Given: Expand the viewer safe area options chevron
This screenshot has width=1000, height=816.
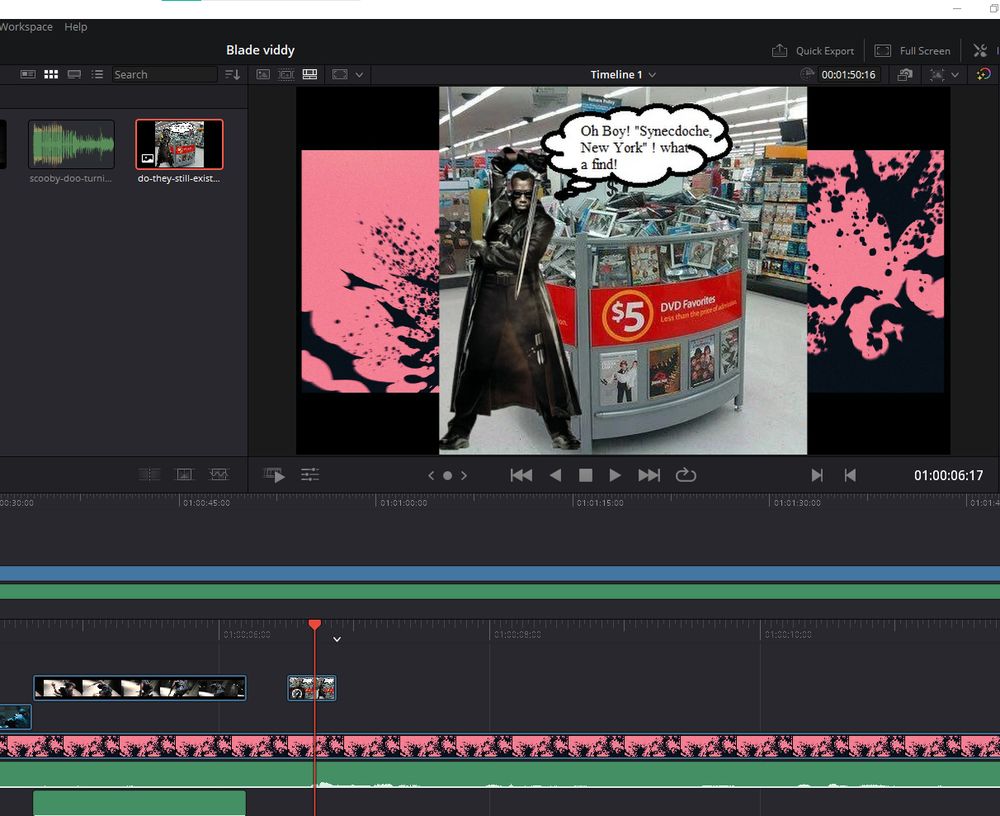Looking at the screenshot, I should click(x=359, y=75).
